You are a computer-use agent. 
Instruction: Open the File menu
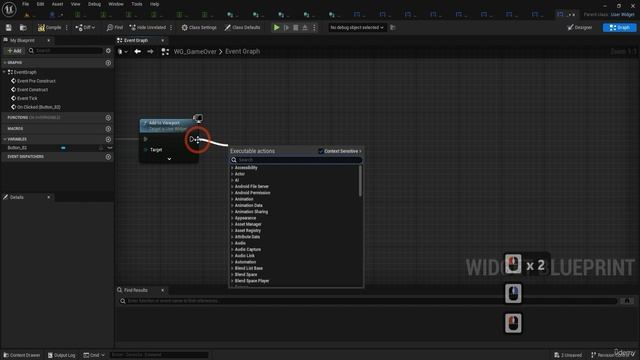(x=25, y=4)
